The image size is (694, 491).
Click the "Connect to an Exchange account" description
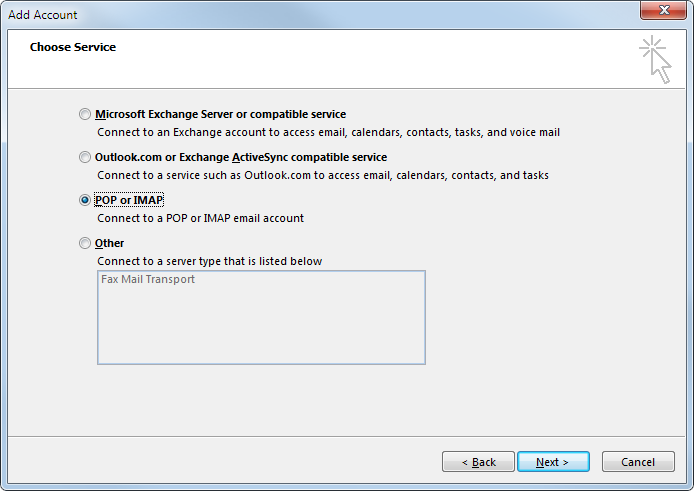click(328, 132)
